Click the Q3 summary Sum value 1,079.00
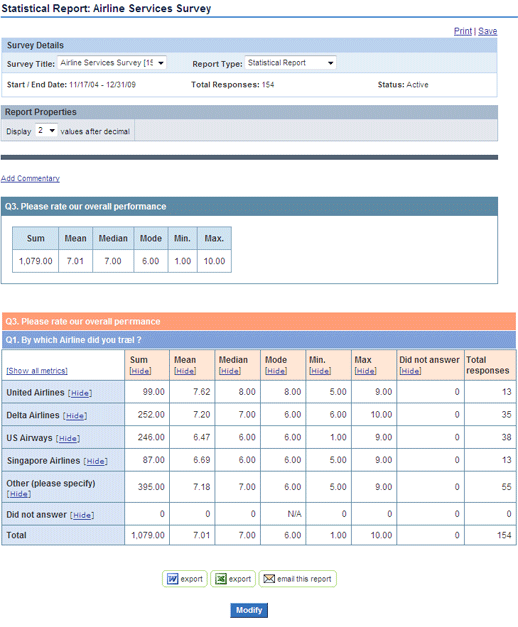Screen dimensions: 518x627 click(x=36, y=261)
